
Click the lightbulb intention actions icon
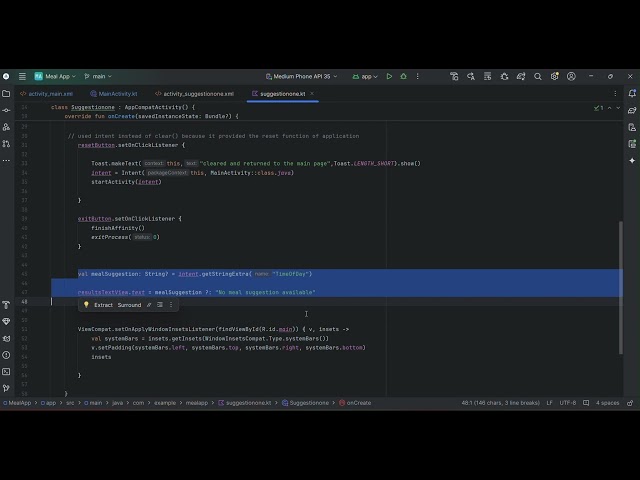86,305
